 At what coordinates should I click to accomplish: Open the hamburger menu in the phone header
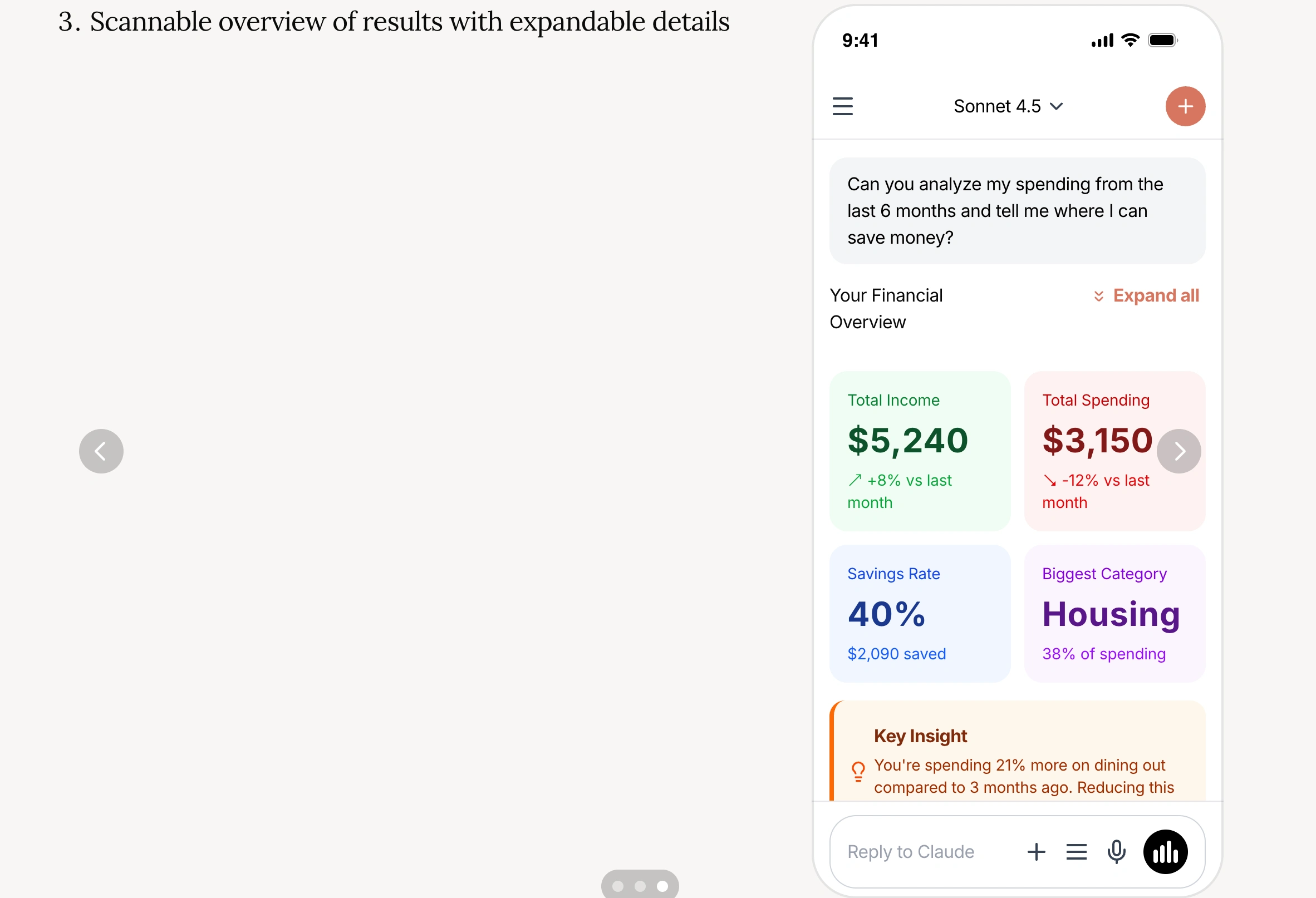842,106
